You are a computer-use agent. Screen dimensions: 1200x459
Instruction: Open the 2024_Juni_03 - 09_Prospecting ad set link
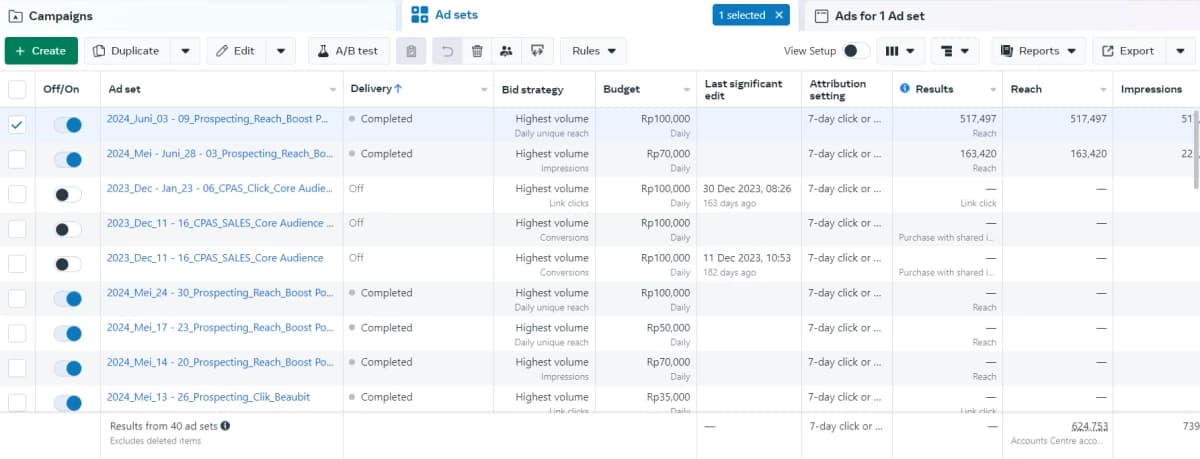218,118
